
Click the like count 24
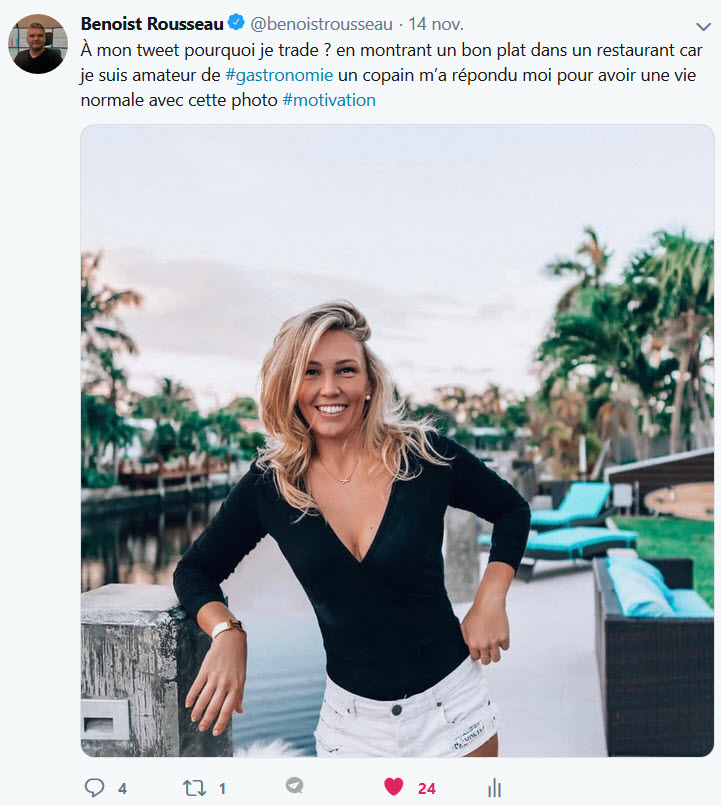[427, 788]
